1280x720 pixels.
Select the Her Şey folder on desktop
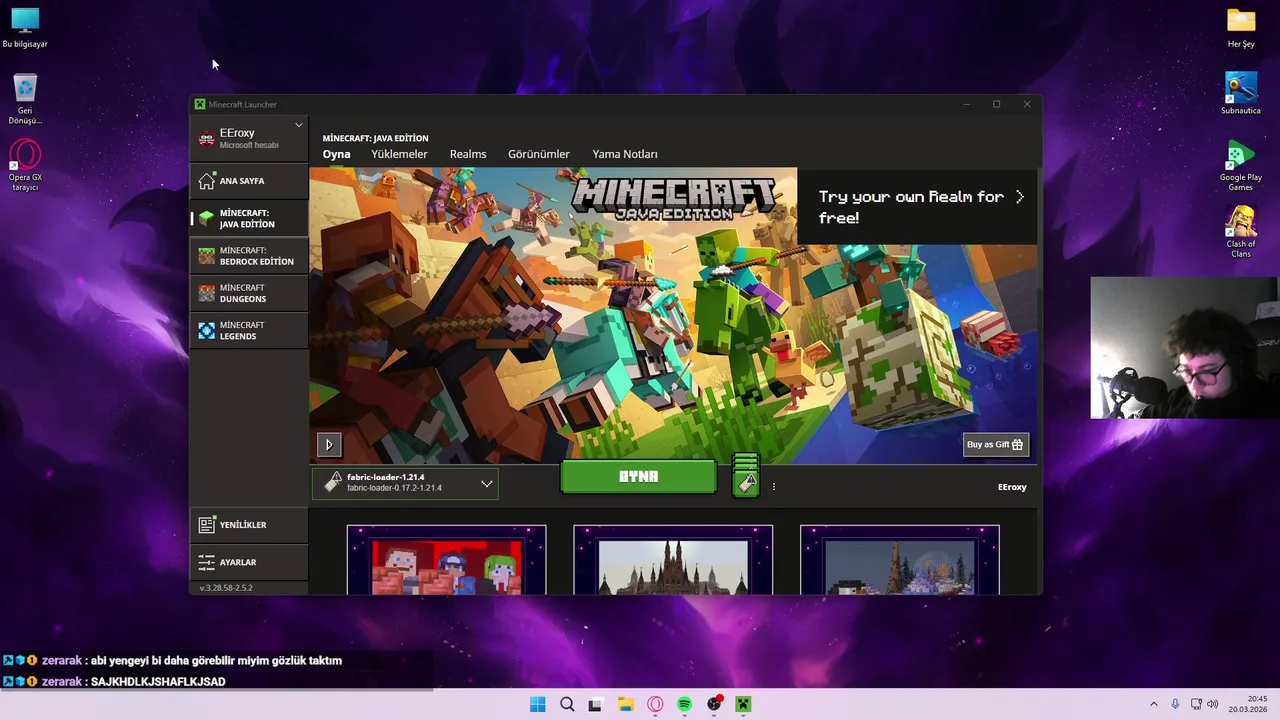coord(1241,28)
